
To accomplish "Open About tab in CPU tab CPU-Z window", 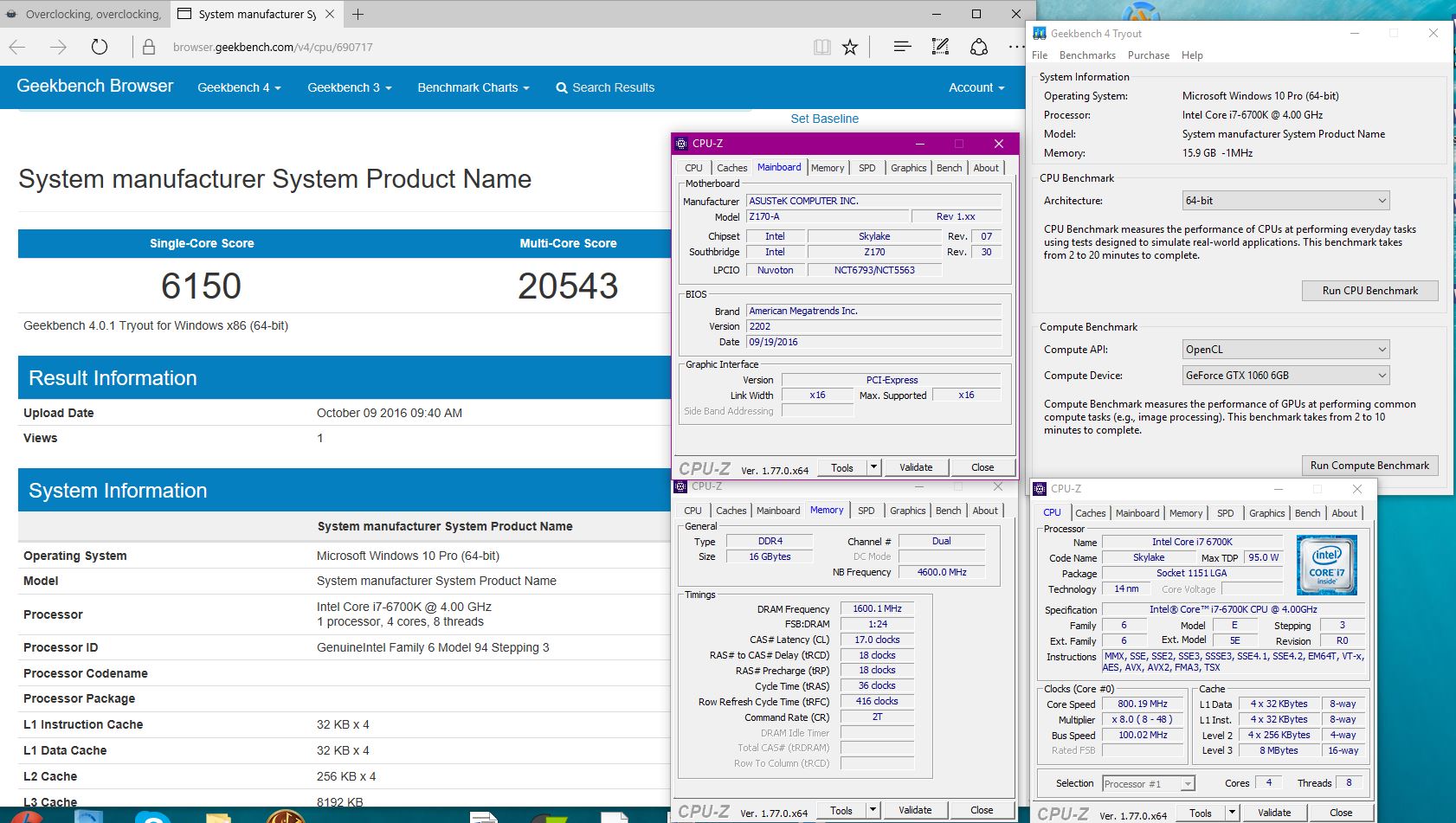I will click(1343, 513).
